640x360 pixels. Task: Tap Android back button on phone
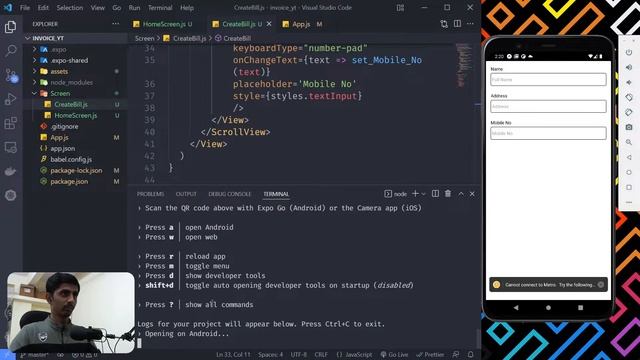pos(516,308)
